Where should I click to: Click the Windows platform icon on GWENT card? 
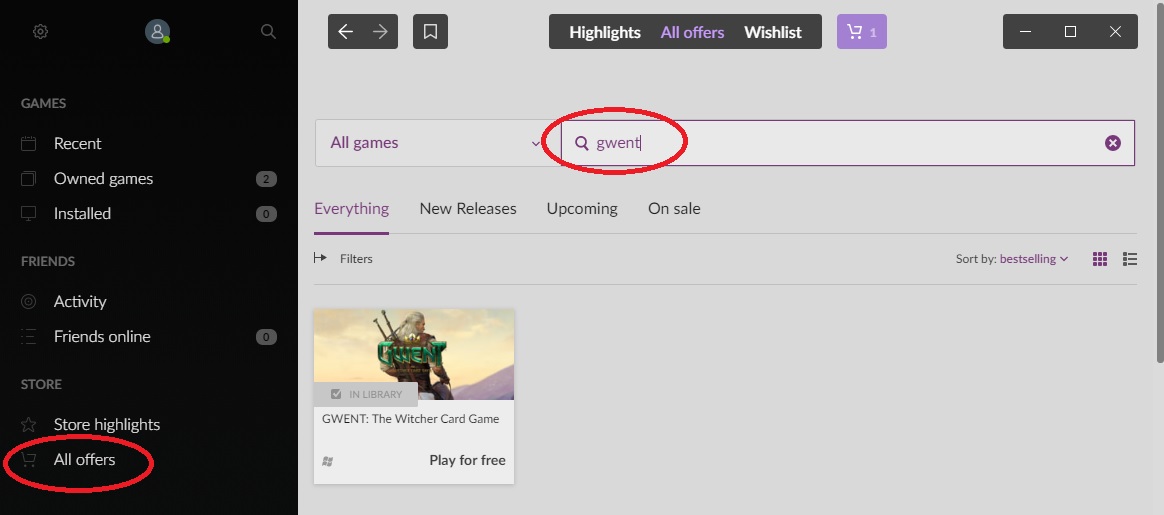click(327, 462)
